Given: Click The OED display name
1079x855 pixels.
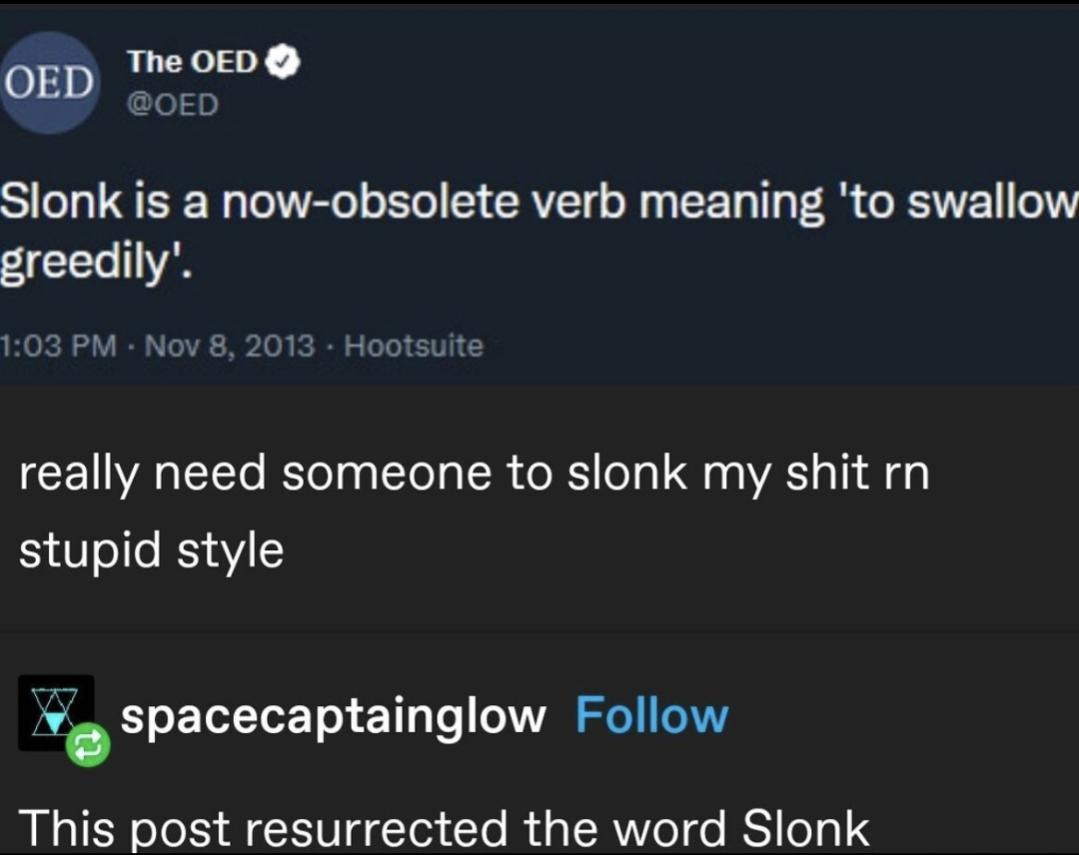Looking at the screenshot, I should [190, 60].
